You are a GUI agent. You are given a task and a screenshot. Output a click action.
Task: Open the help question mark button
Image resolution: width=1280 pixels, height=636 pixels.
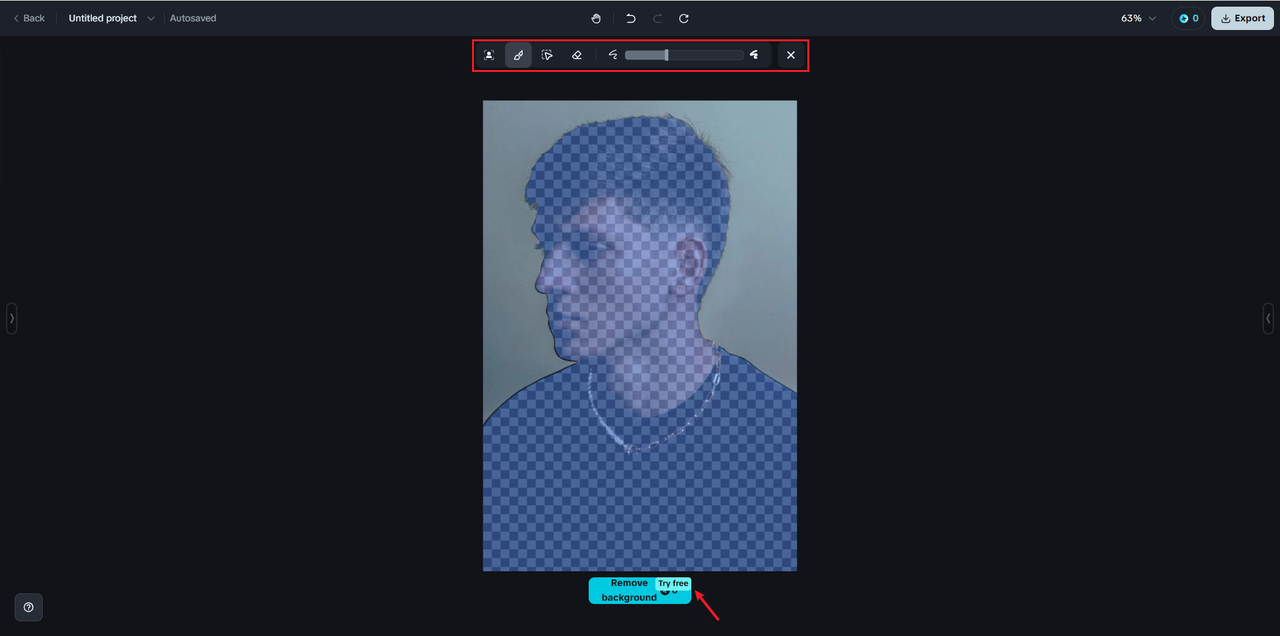pyautogui.click(x=28, y=607)
